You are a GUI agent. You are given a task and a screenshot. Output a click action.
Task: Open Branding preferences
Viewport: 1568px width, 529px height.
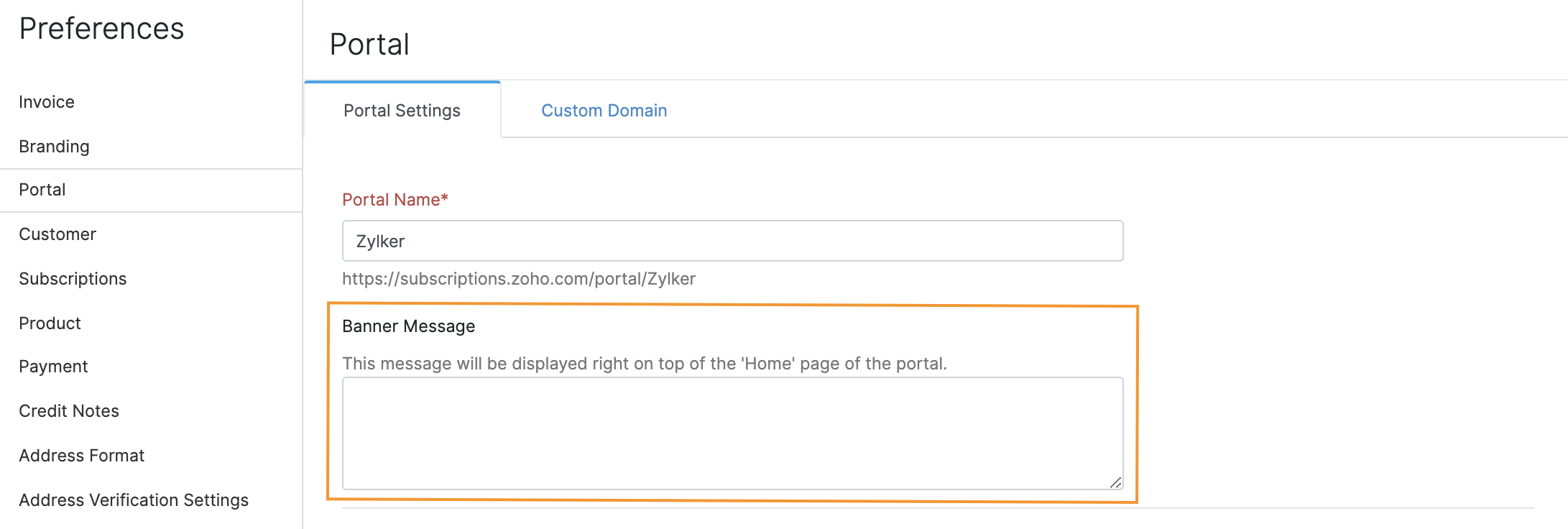(x=54, y=146)
